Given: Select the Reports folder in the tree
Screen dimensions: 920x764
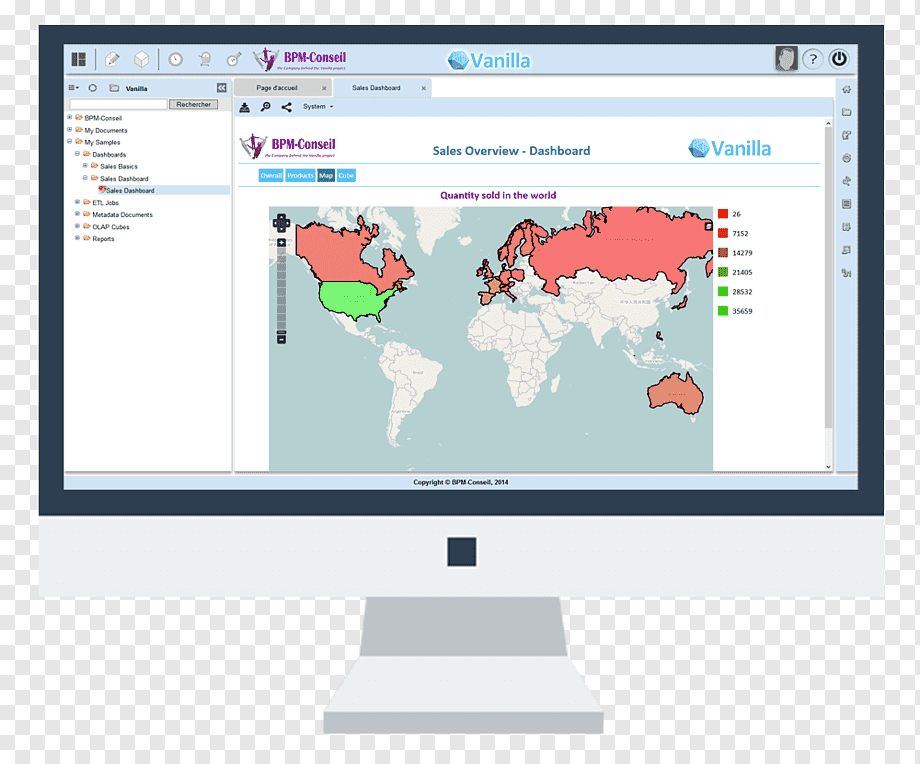Looking at the screenshot, I should point(103,239).
